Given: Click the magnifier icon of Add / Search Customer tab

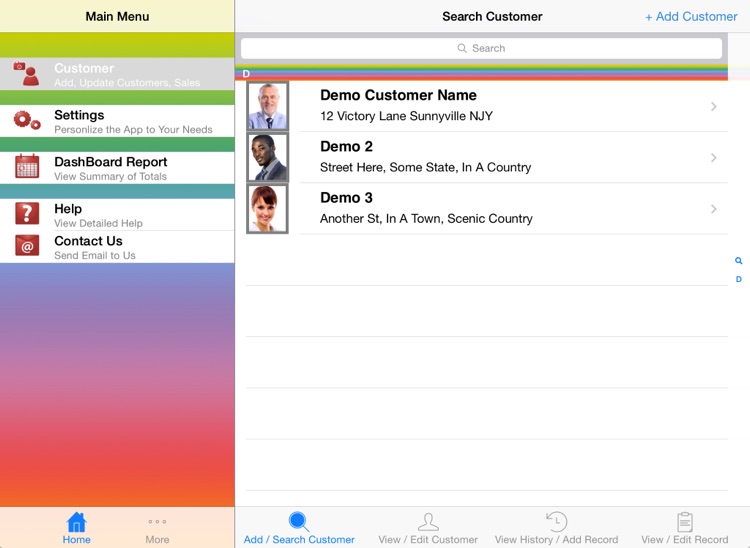Looking at the screenshot, I should [298, 522].
